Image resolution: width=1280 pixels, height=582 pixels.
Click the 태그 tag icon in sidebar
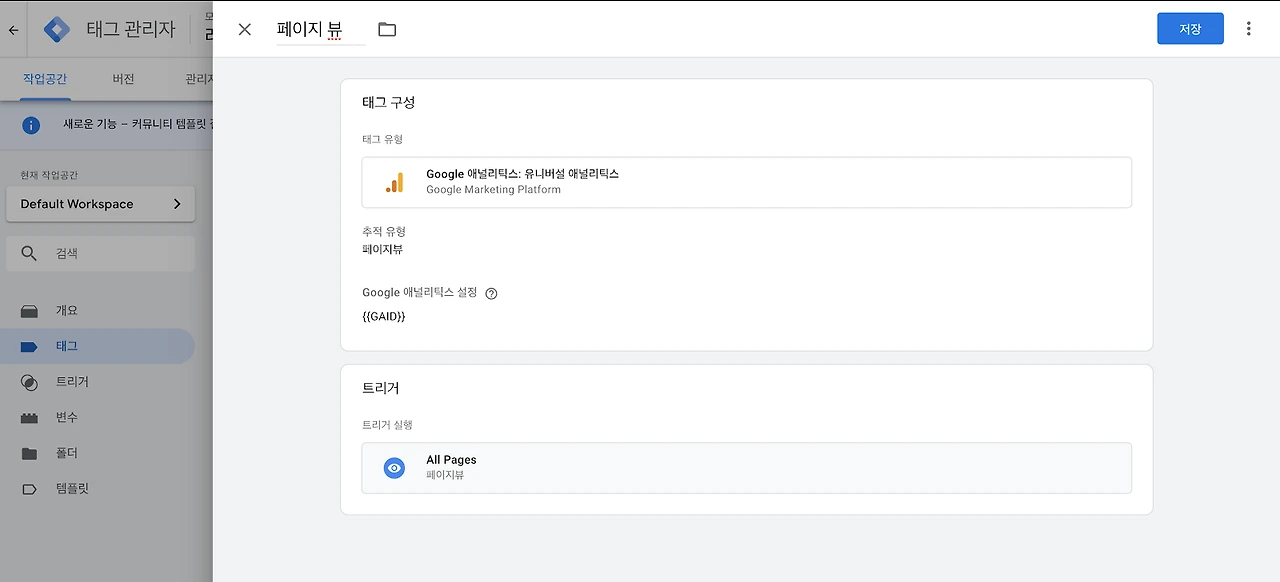(30, 347)
